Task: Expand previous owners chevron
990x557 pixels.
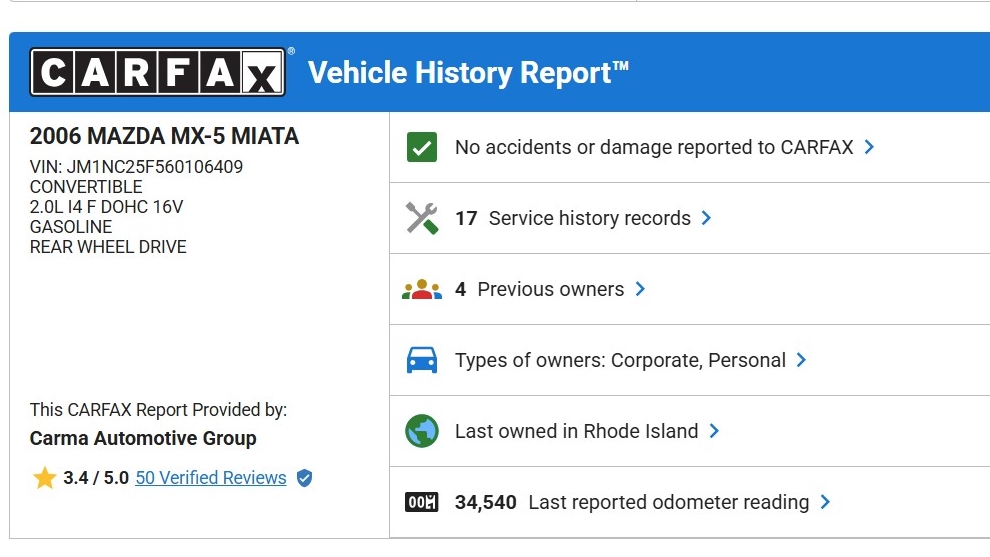Action: (640, 289)
